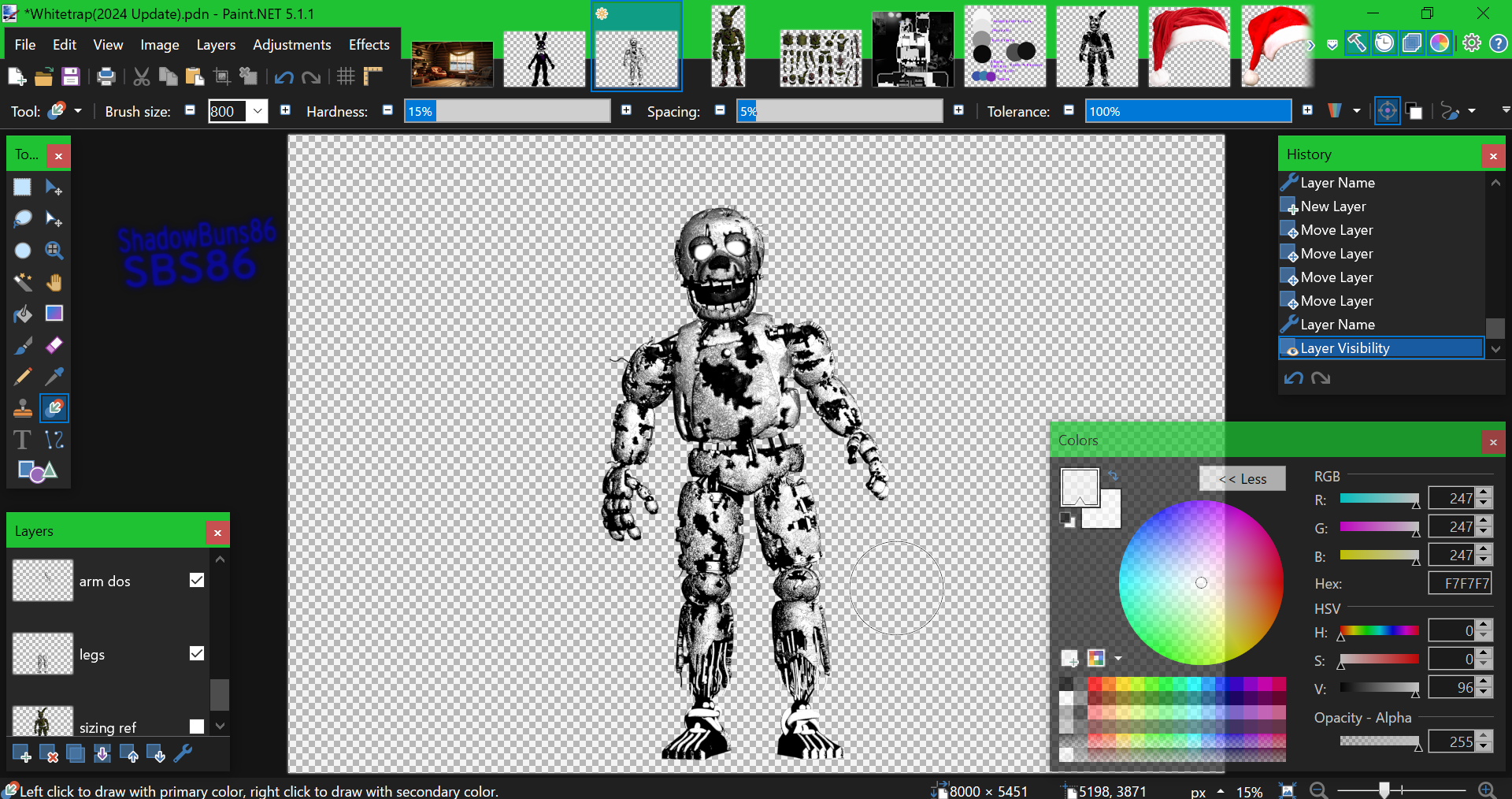Select the Shapes tool
This screenshot has height=799, width=1512.
(37, 471)
